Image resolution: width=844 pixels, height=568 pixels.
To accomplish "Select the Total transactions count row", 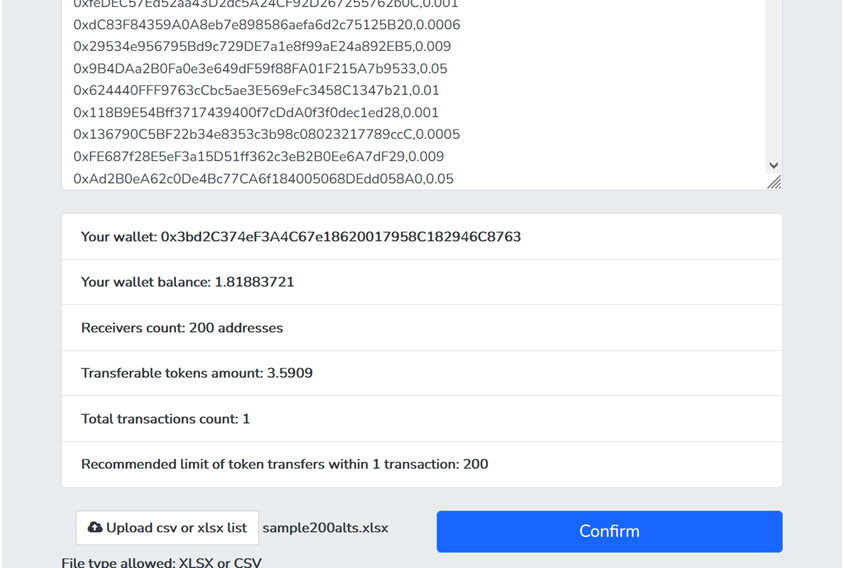I will (x=422, y=419).
